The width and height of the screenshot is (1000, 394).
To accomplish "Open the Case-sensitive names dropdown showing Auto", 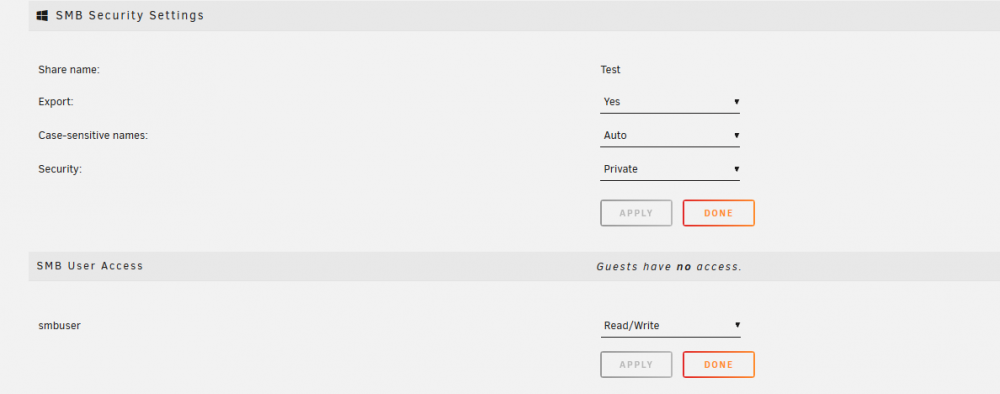I will pos(670,135).
